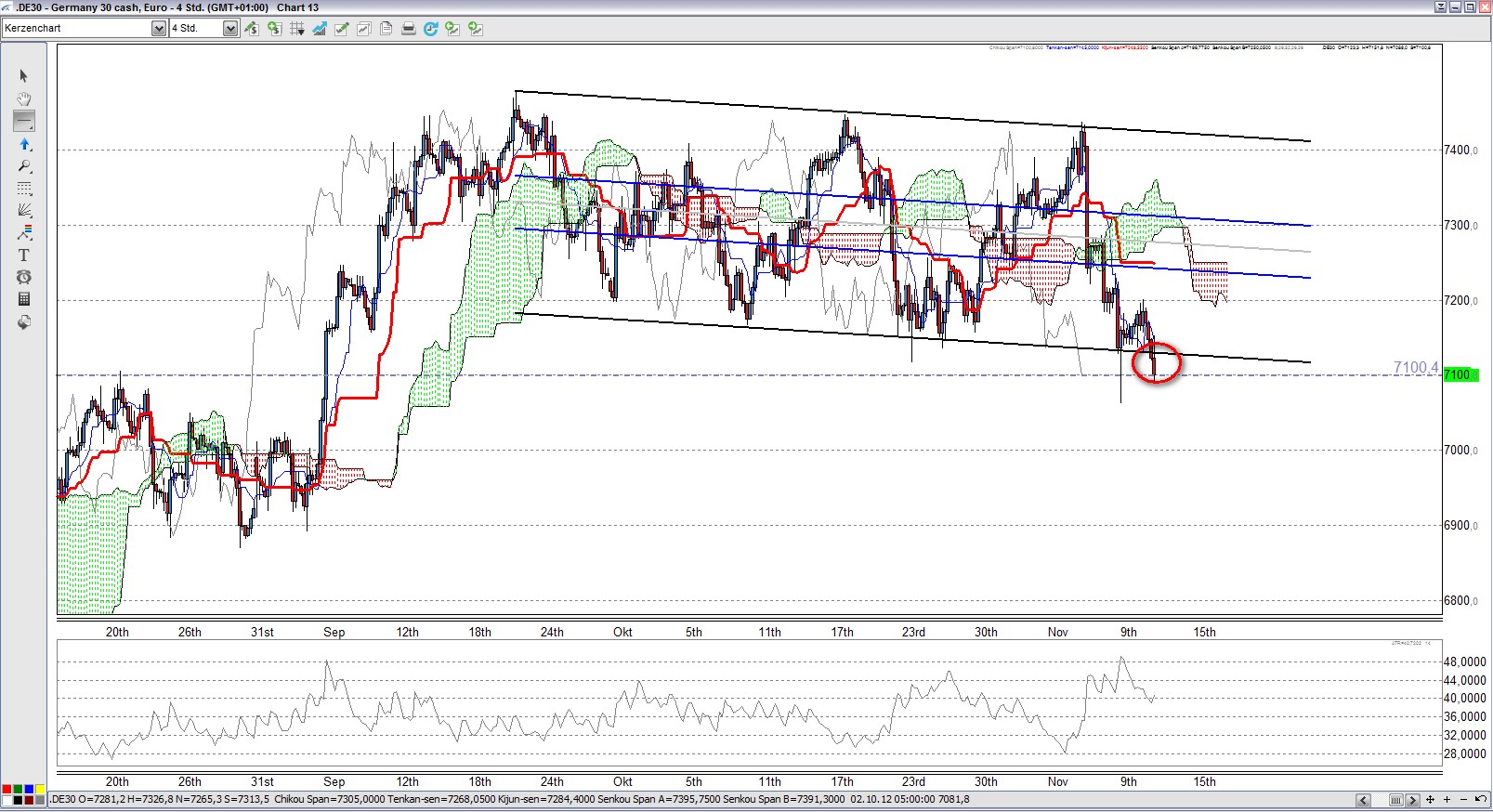Open the Fibonacci fan tool
The height and width of the screenshot is (812, 1493).
(x=24, y=210)
